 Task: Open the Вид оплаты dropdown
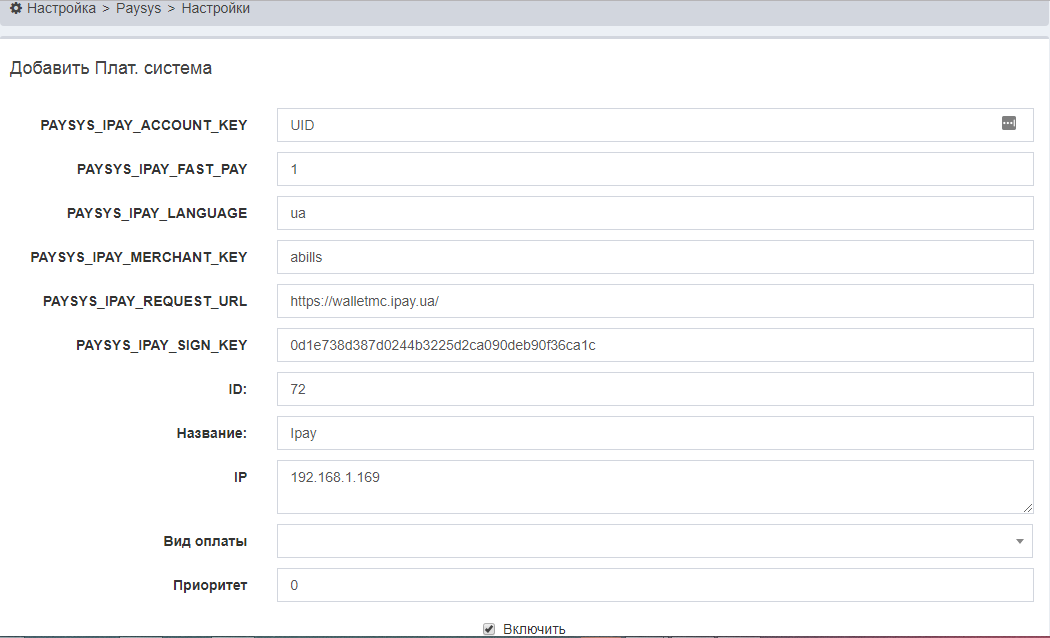(x=655, y=541)
